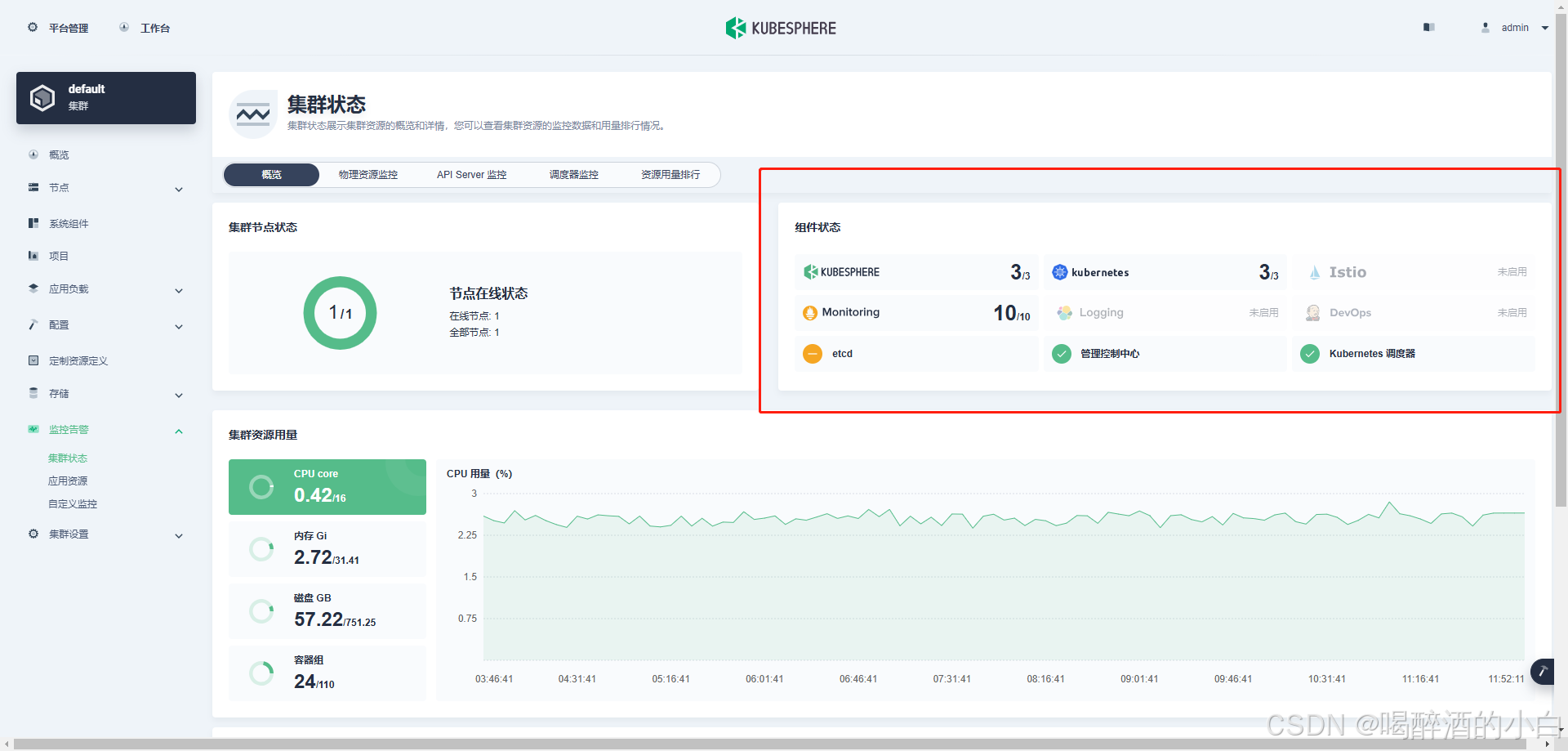1568x751 pixels.
Task: Open the 集群状态 sidebar sub-item
Action: [68, 458]
